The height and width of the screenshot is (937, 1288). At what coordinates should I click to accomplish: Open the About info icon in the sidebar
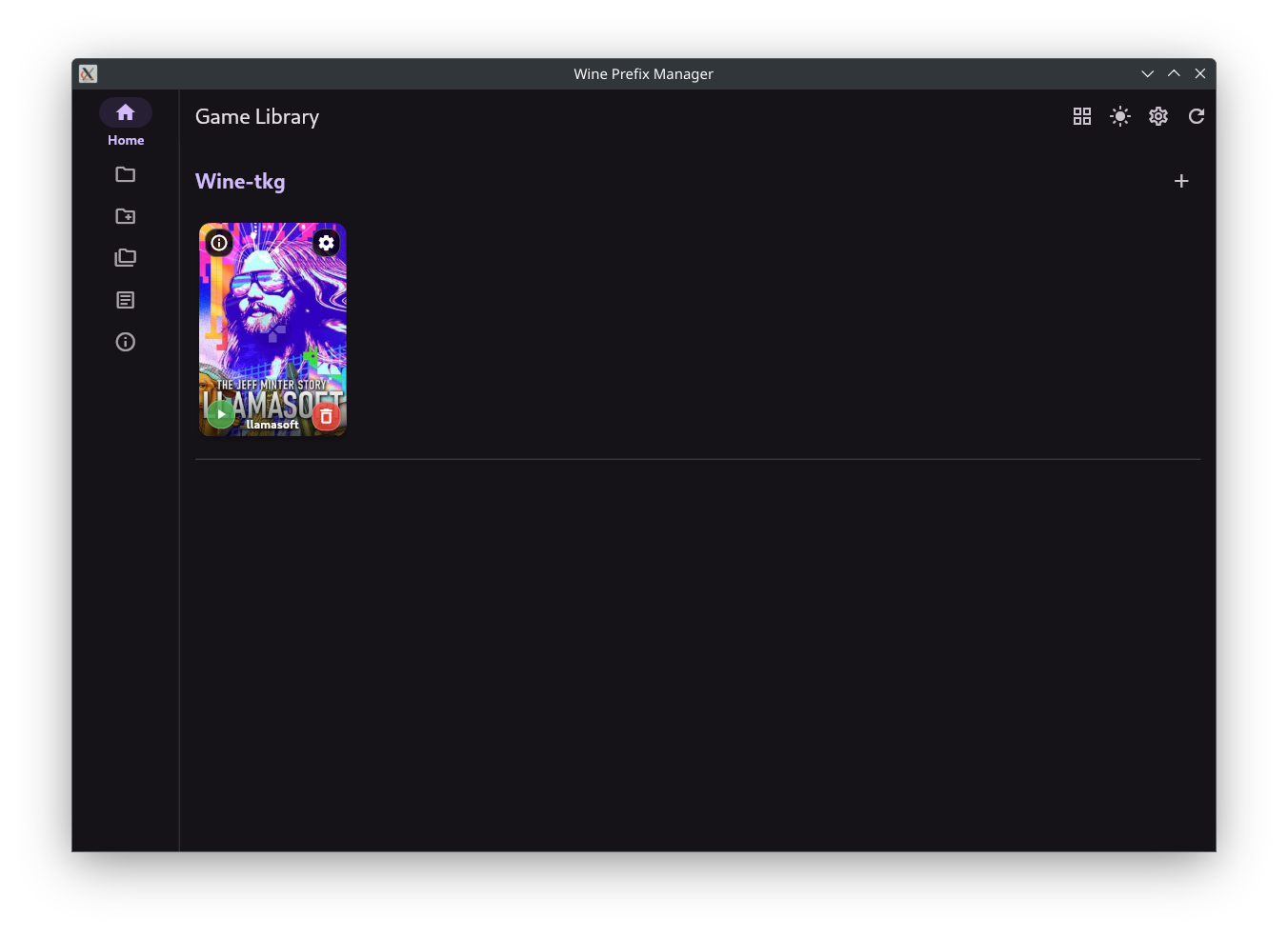click(126, 342)
